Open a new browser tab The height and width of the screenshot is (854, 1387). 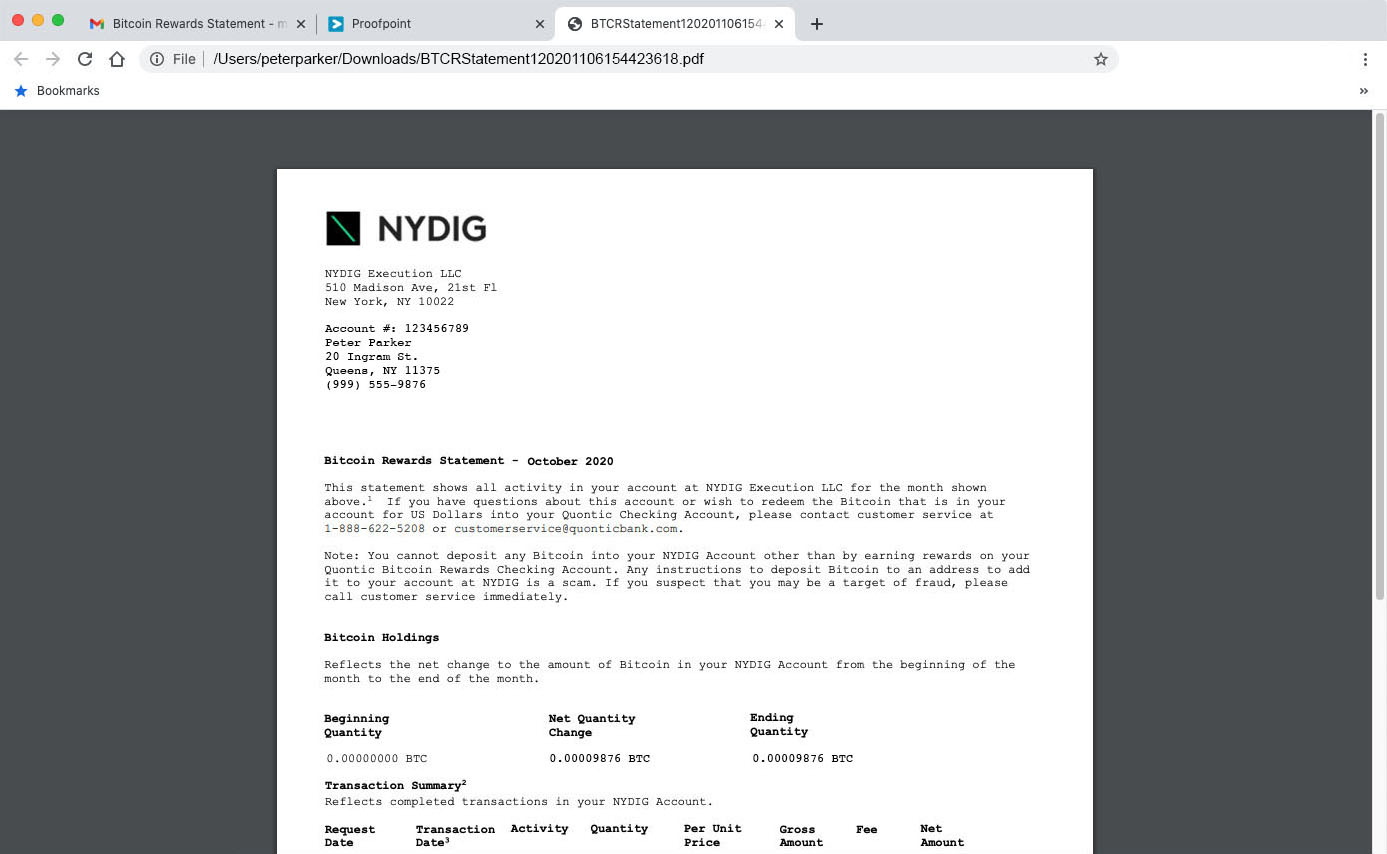pos(817,24)
